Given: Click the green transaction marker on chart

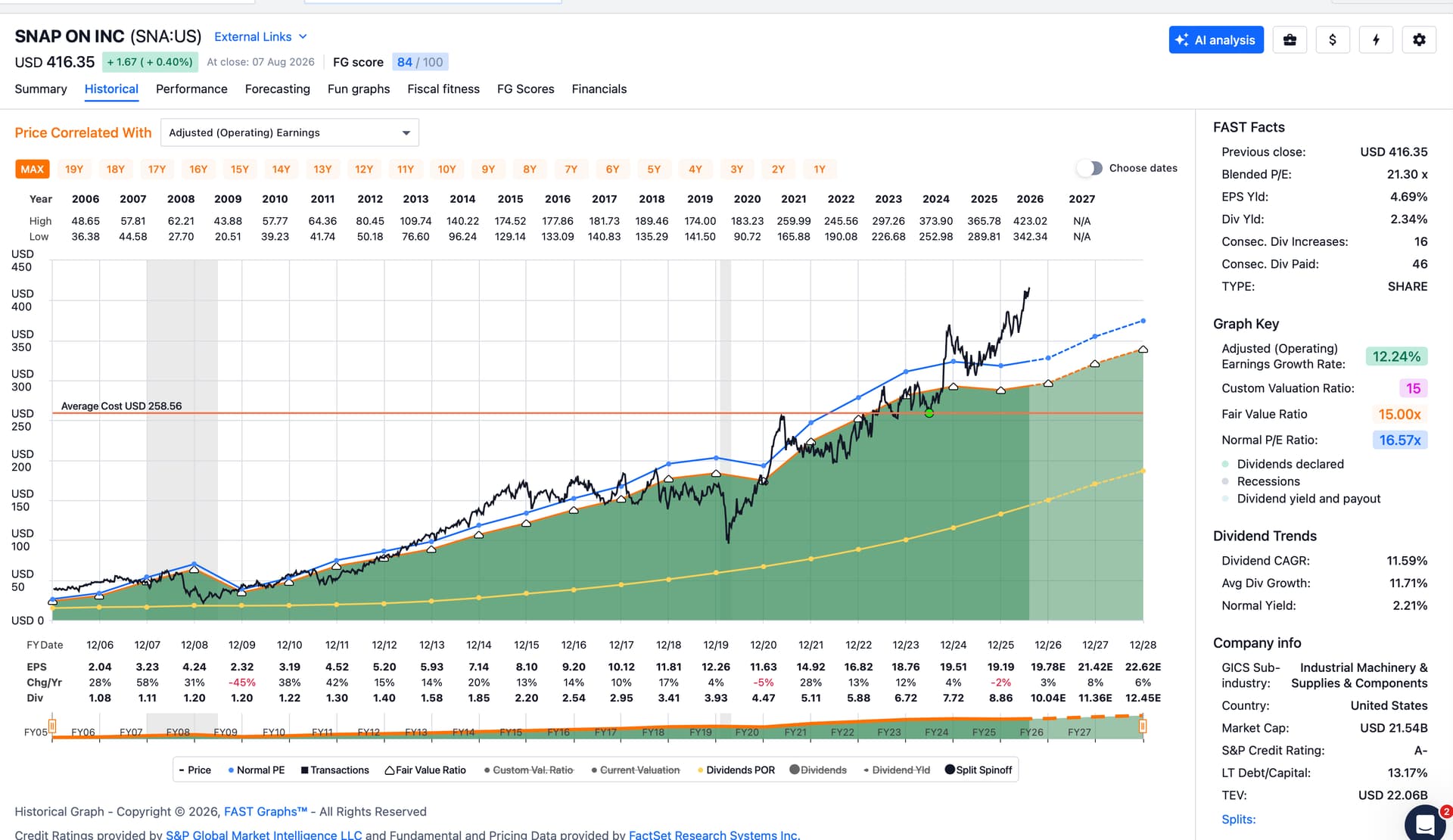Looking at the screenshot, I should tap(929, 412).
